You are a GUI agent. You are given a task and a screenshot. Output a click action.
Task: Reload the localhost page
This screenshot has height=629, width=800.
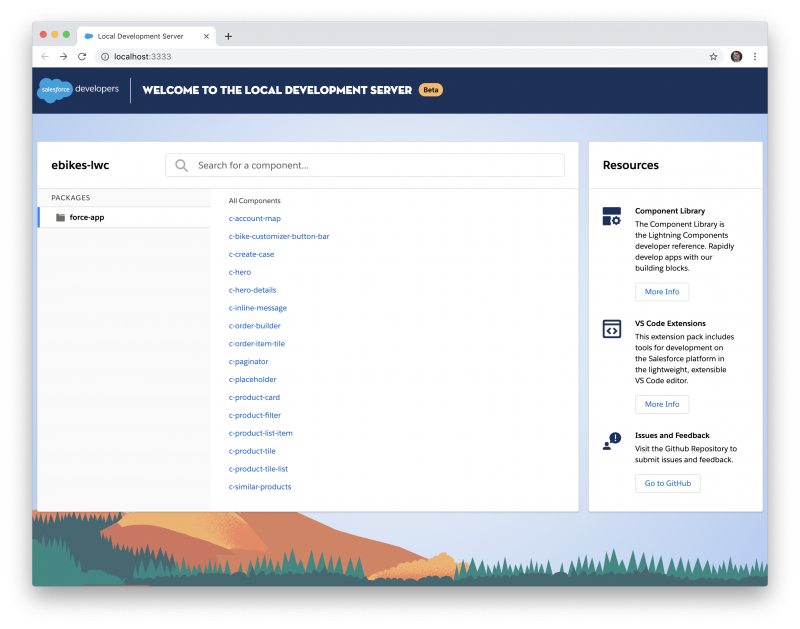[x=82, y=57]
